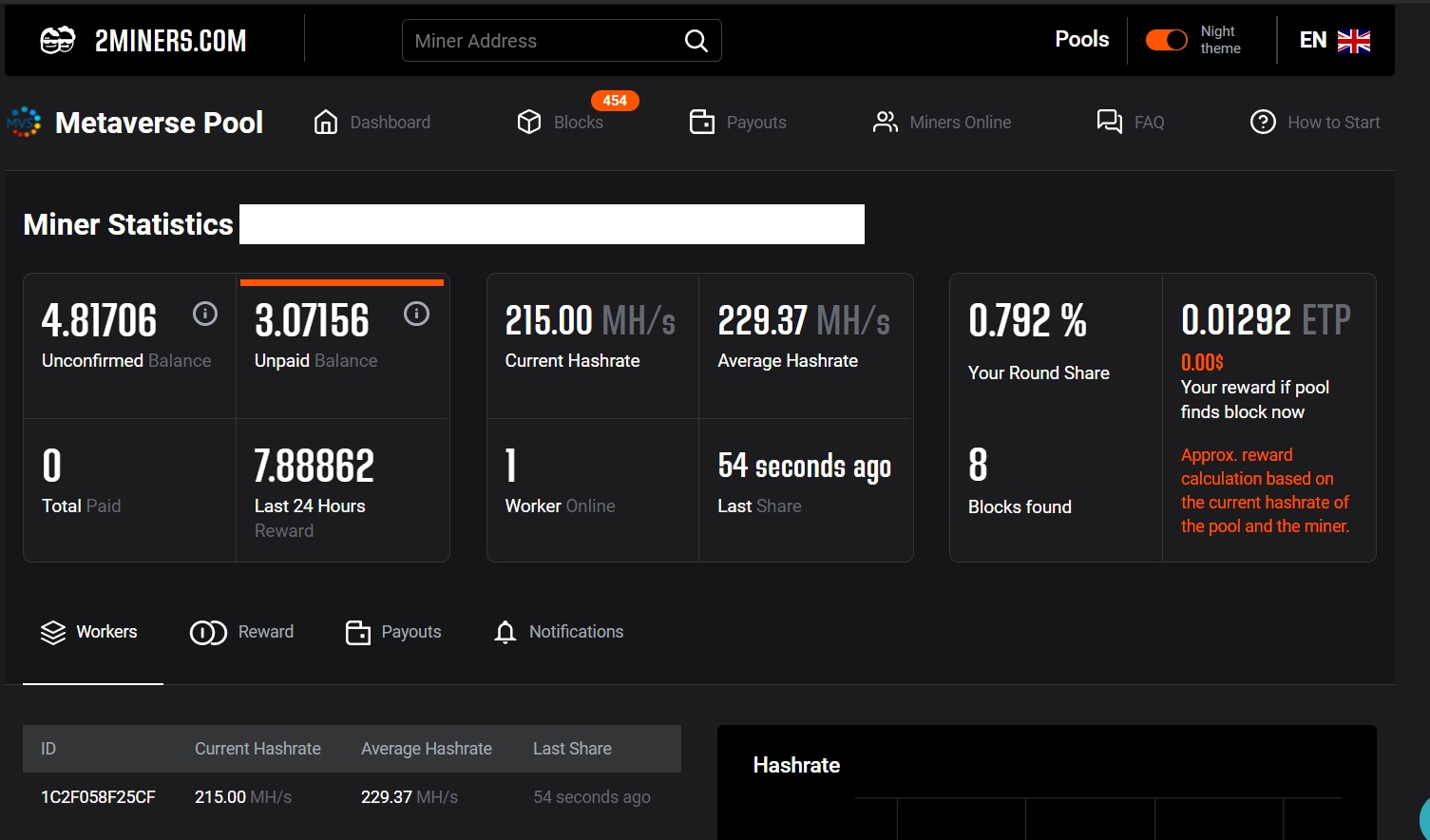Click the Miner Statistics heading
The image size is (1430, 840).
(x=128, y=224)
